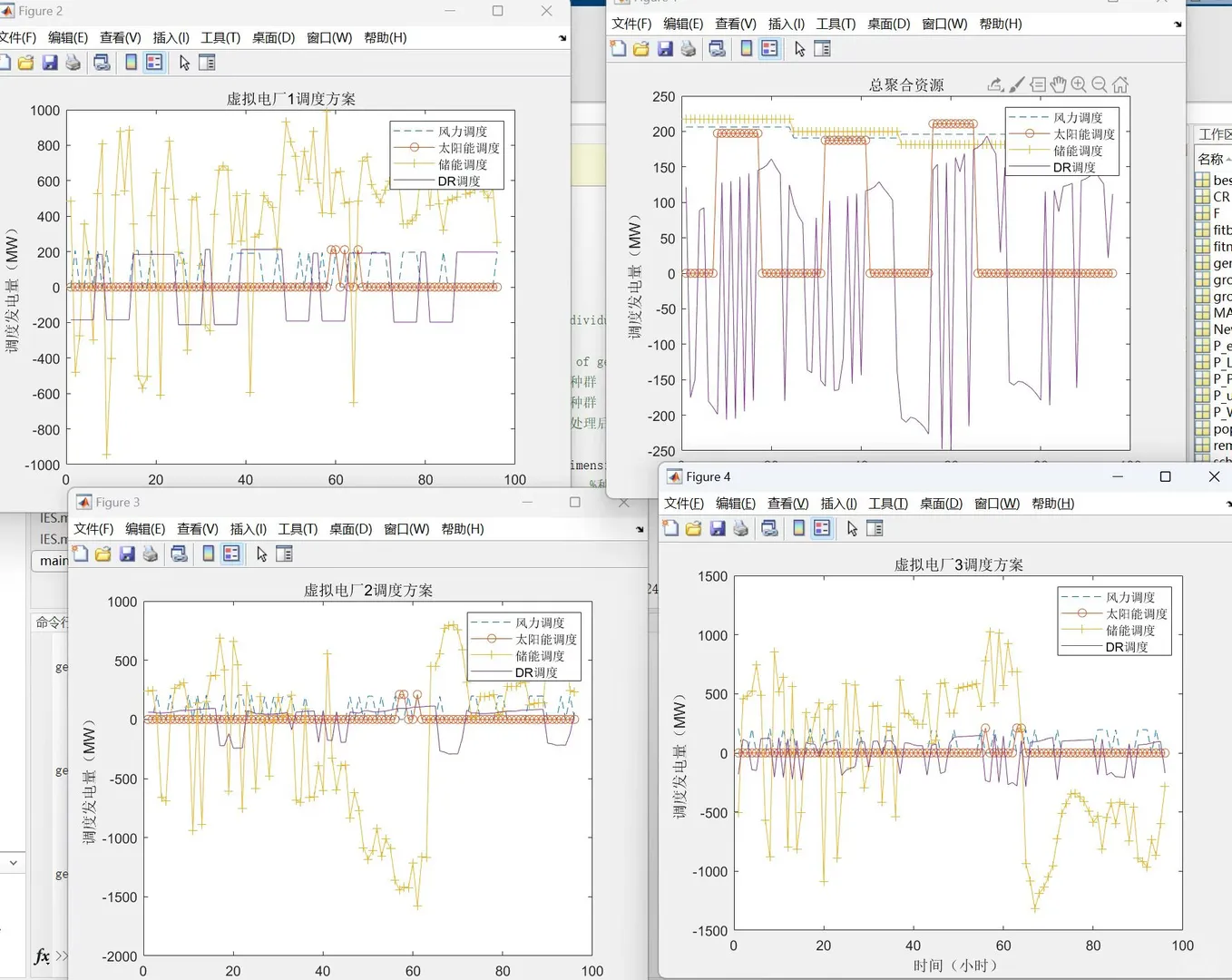
Task: Open the Property Inspector in Figure 3
Action: click(284, 554)
